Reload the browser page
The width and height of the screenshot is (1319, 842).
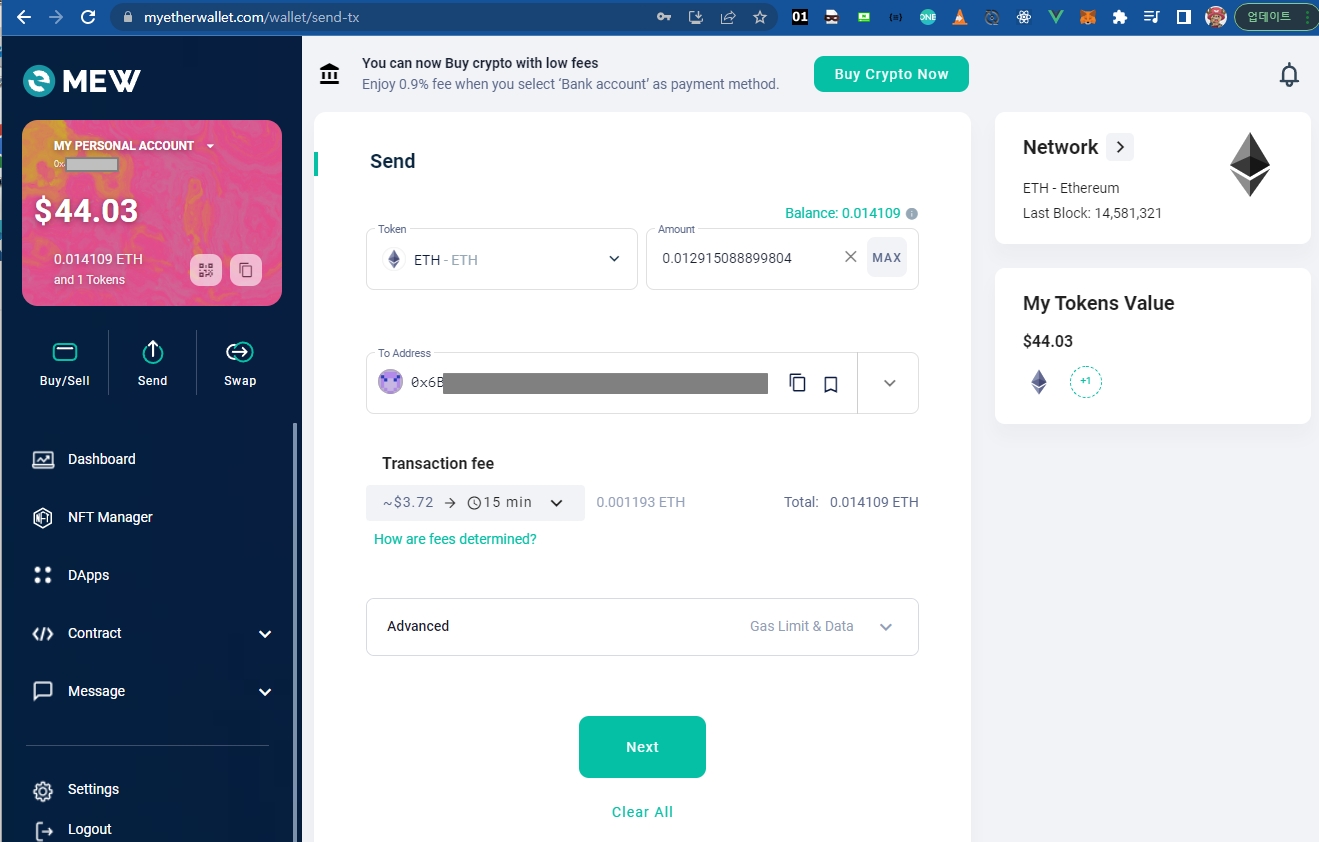(x=88, y=17)
